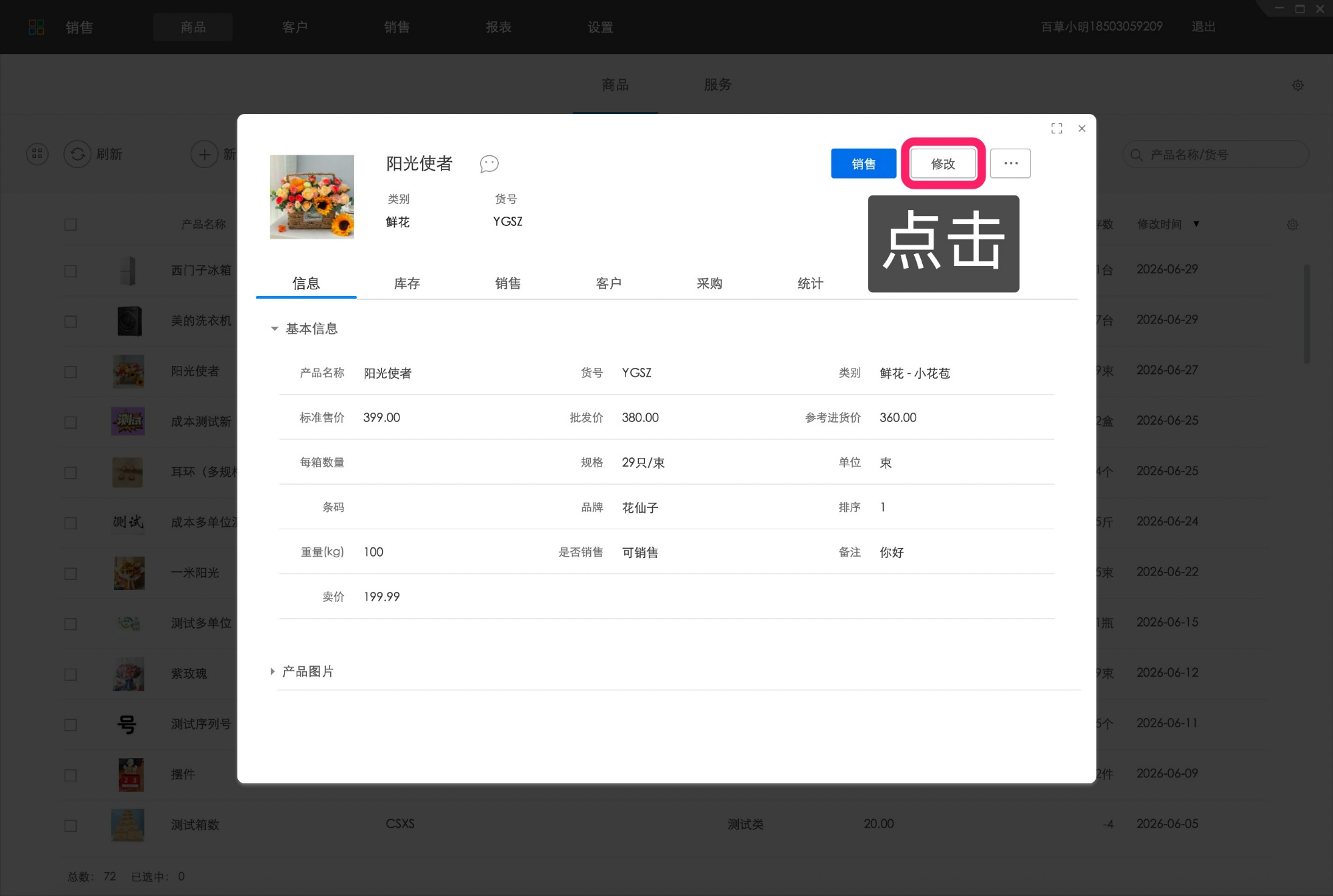The width and height of the screenshot is (1333, 896).
Task: Click the 西门子冰箱 thumbnail
Action: tap(128, 271)
